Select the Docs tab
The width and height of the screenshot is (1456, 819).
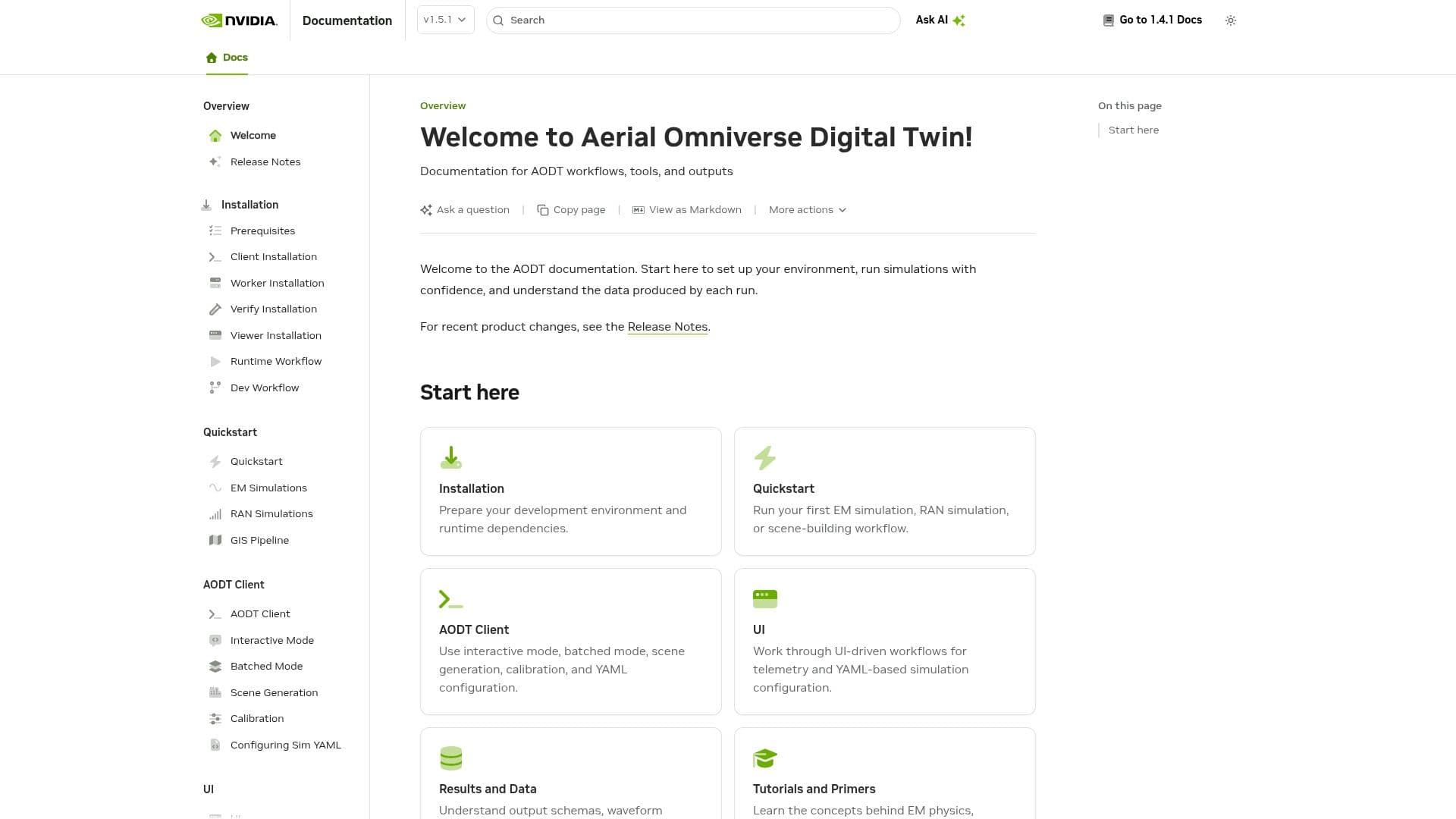click(227, 58)
